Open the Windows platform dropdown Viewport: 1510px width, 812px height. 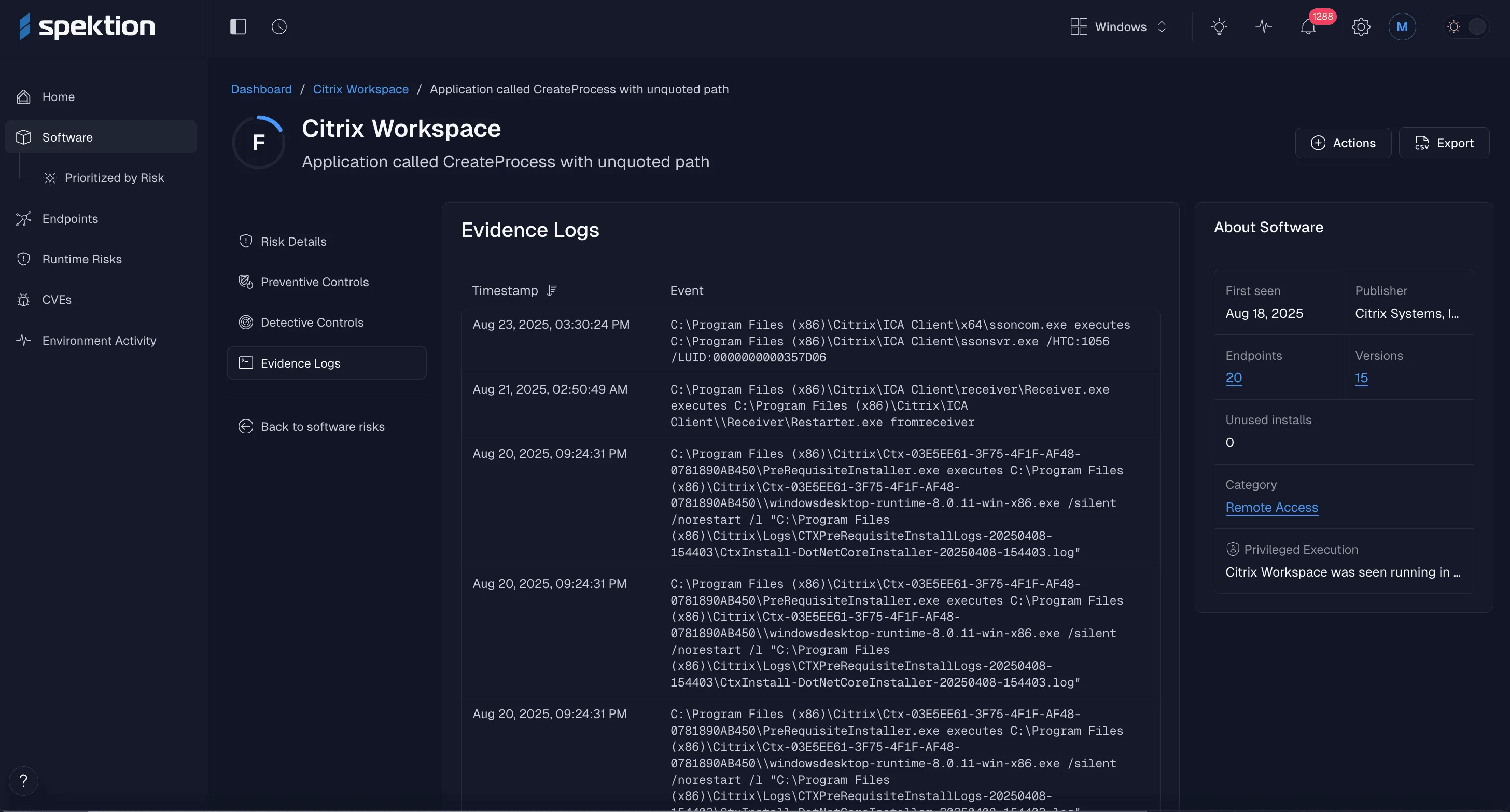point(1118,26)
